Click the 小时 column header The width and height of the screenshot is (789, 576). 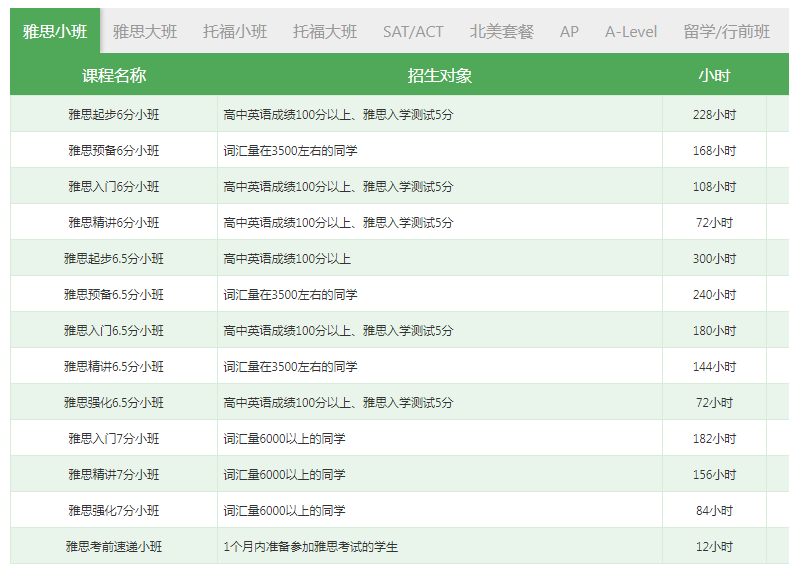coord(714,76)
